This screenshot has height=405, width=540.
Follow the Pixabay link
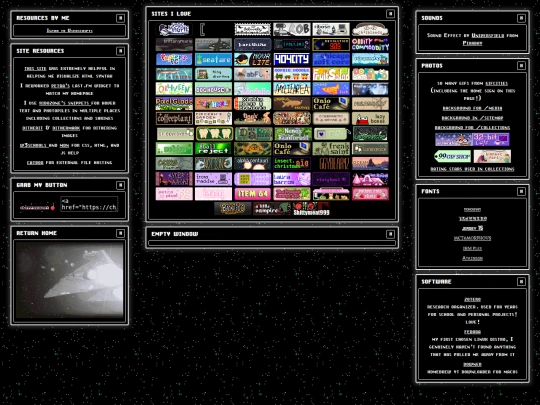pyautogui.click(x=472, y=43)
